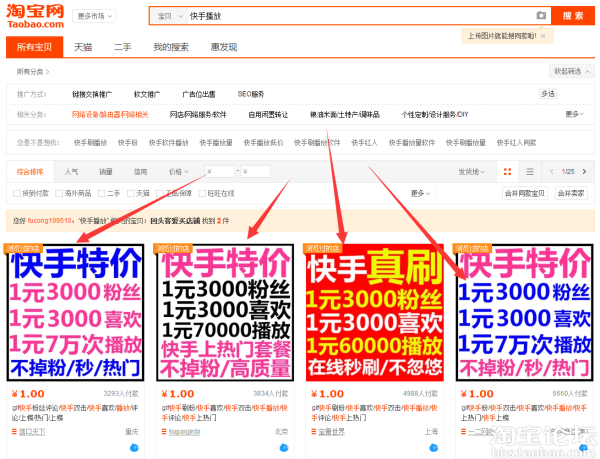Viewport: 600px width, 459px height.
Task: Try suggested search 快手粉
Action: [x=128, y=142]
